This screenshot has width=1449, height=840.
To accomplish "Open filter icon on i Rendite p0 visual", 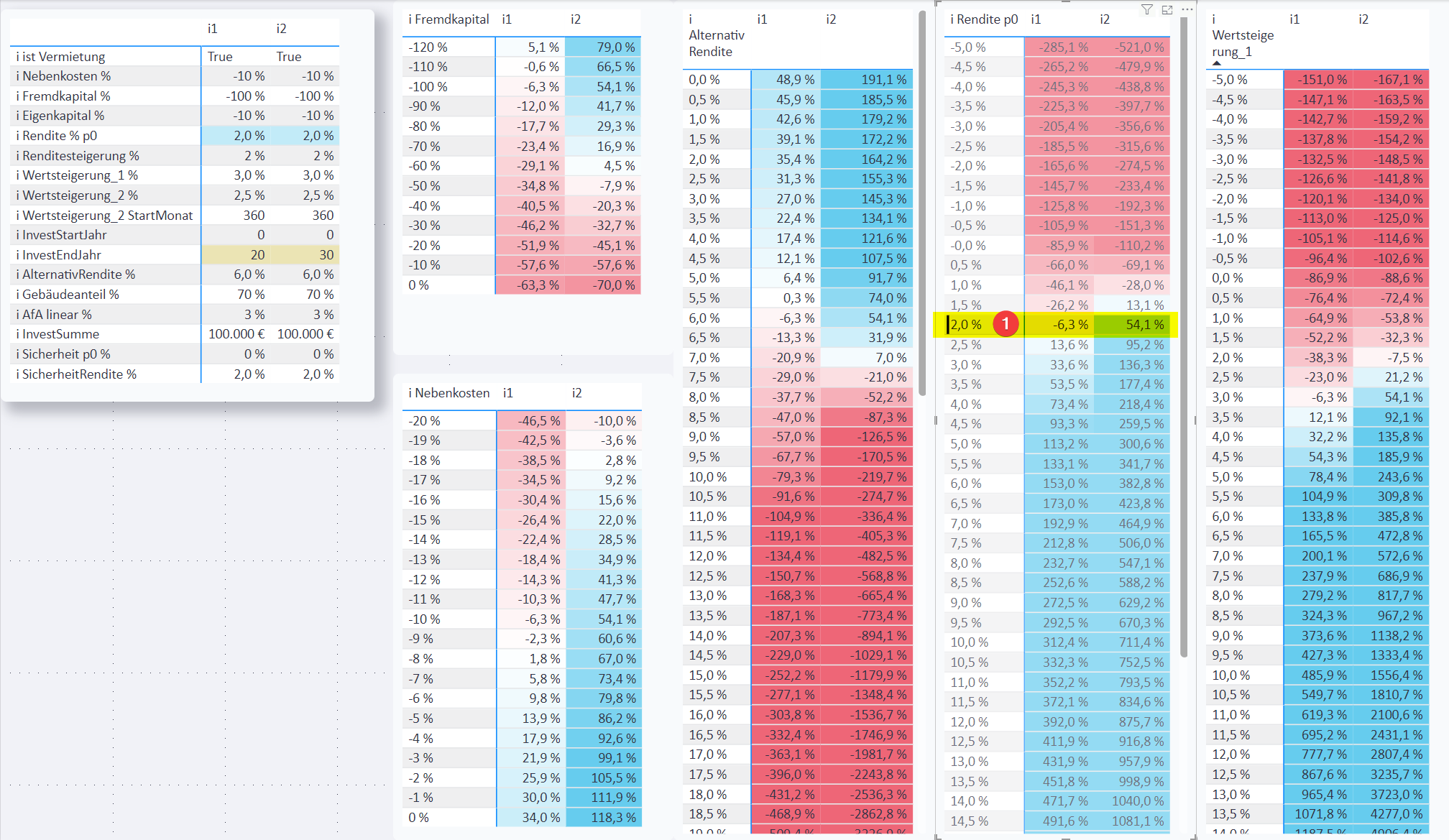I will point(1147,9).
